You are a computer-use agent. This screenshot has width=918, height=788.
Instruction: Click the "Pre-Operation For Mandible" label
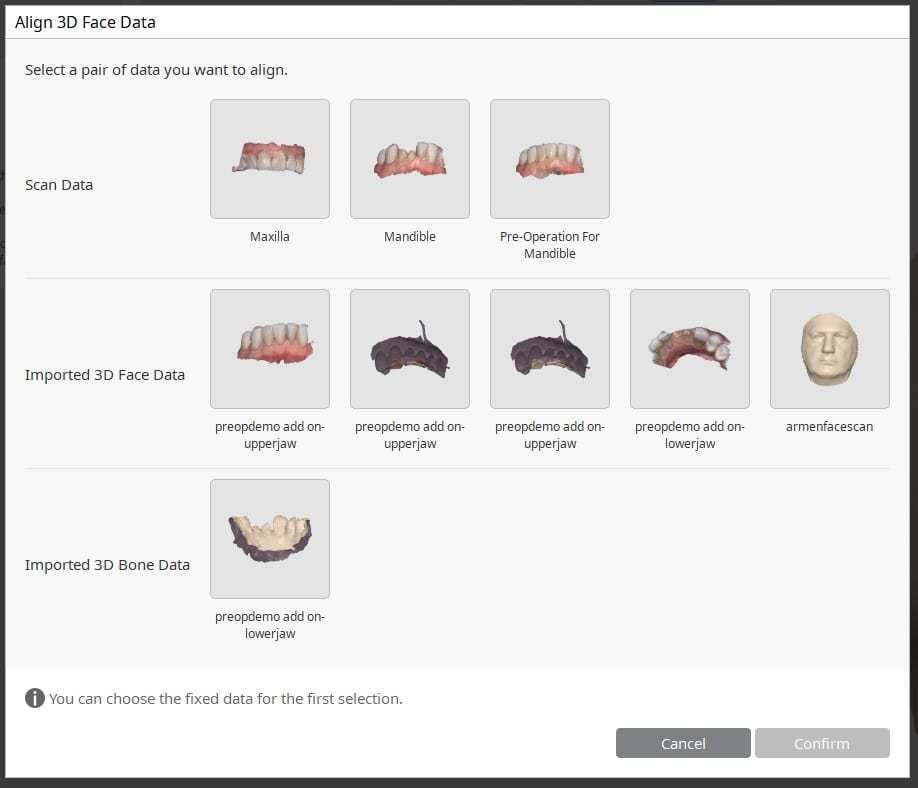click(550, 245)
